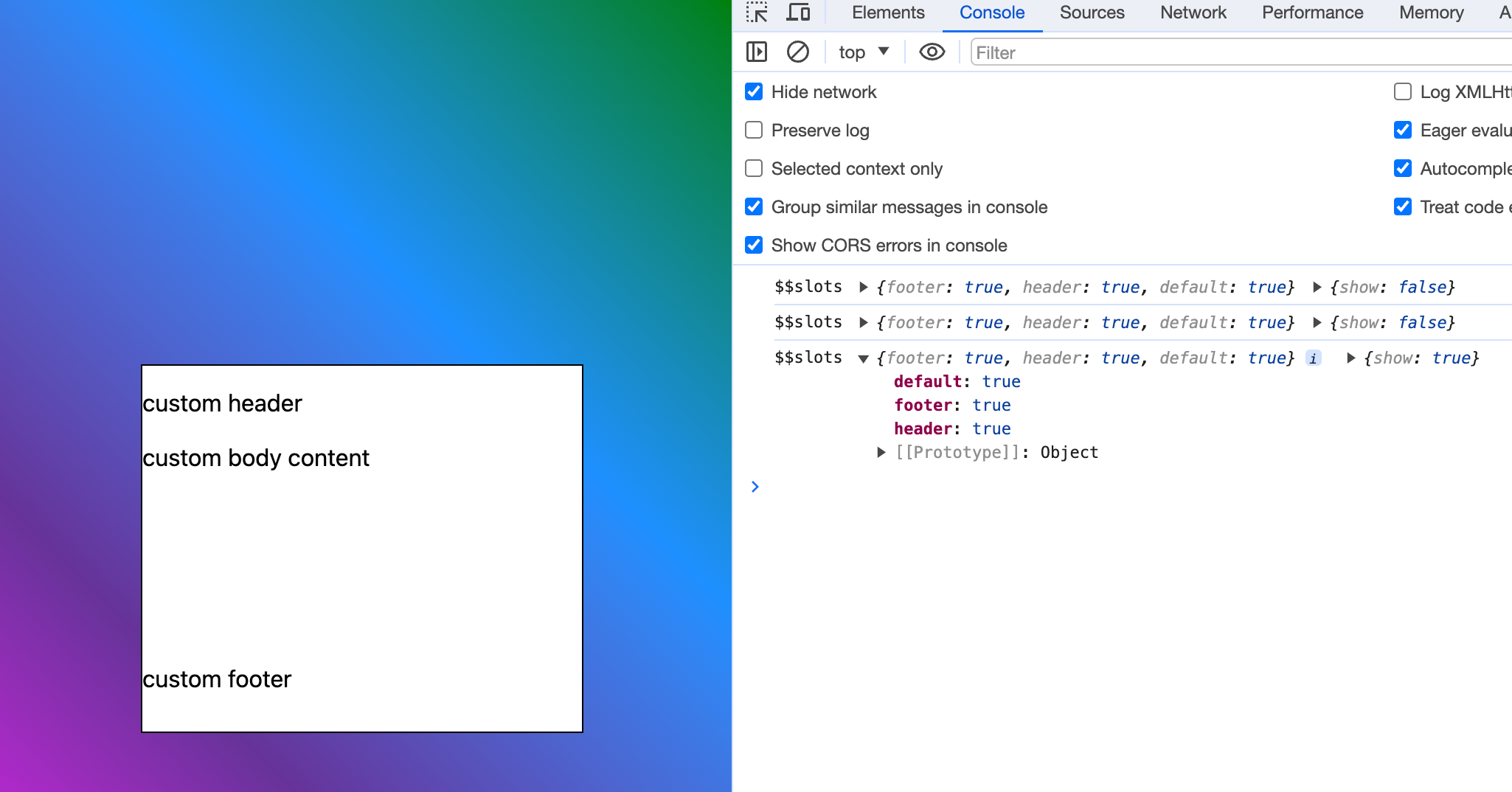Focus the console Filter input field
Screen dimensions: 1512x792
tap(1239, 52)
